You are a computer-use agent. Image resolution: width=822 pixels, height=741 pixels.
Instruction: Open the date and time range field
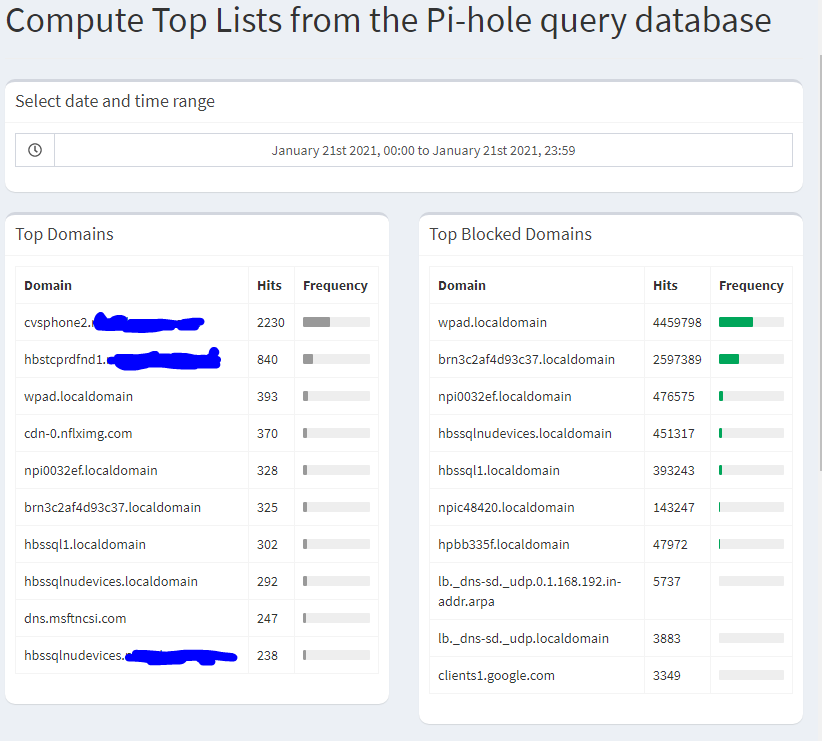click(x=423, y=151)
